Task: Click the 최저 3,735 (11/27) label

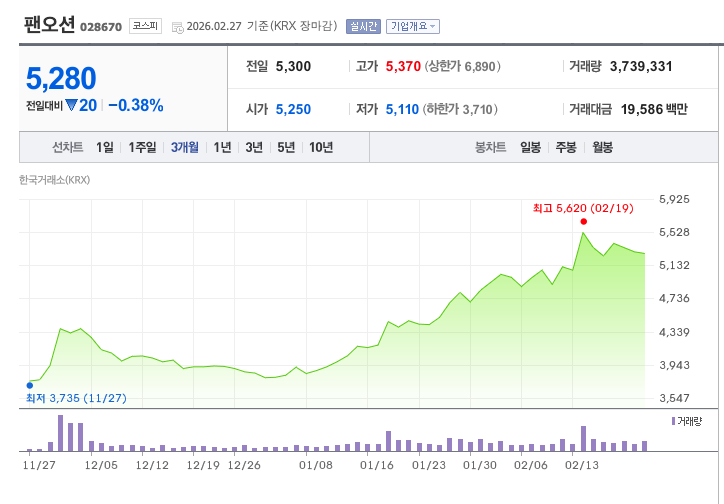Action: [x=76, y=398]
